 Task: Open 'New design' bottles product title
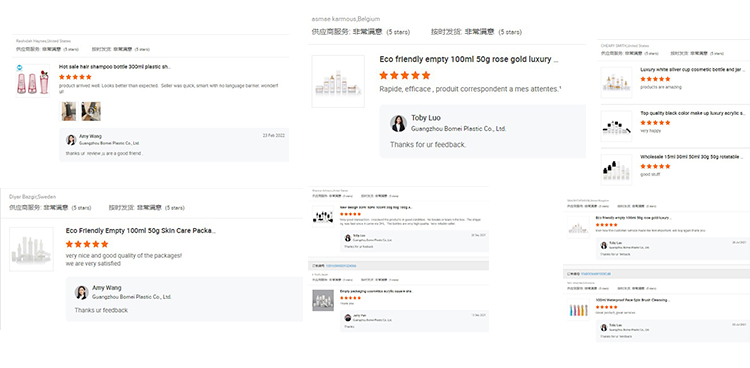pyautogui.click(x=376, y=208)
